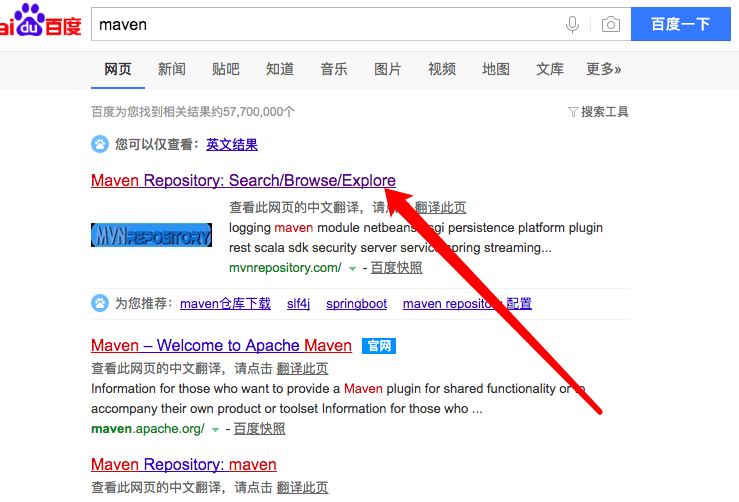The width and height of the screenshot is (739, 502).
Task: Click 翻译此页 under Apache Maven result
Action: pos(302,369)
